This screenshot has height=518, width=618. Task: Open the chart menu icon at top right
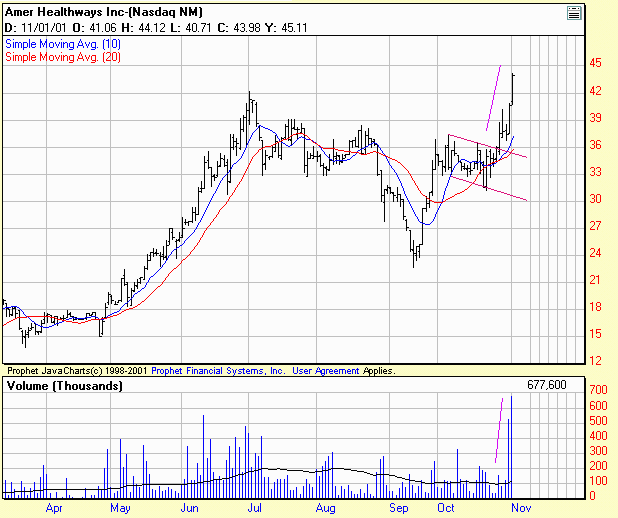click(574, 13)
